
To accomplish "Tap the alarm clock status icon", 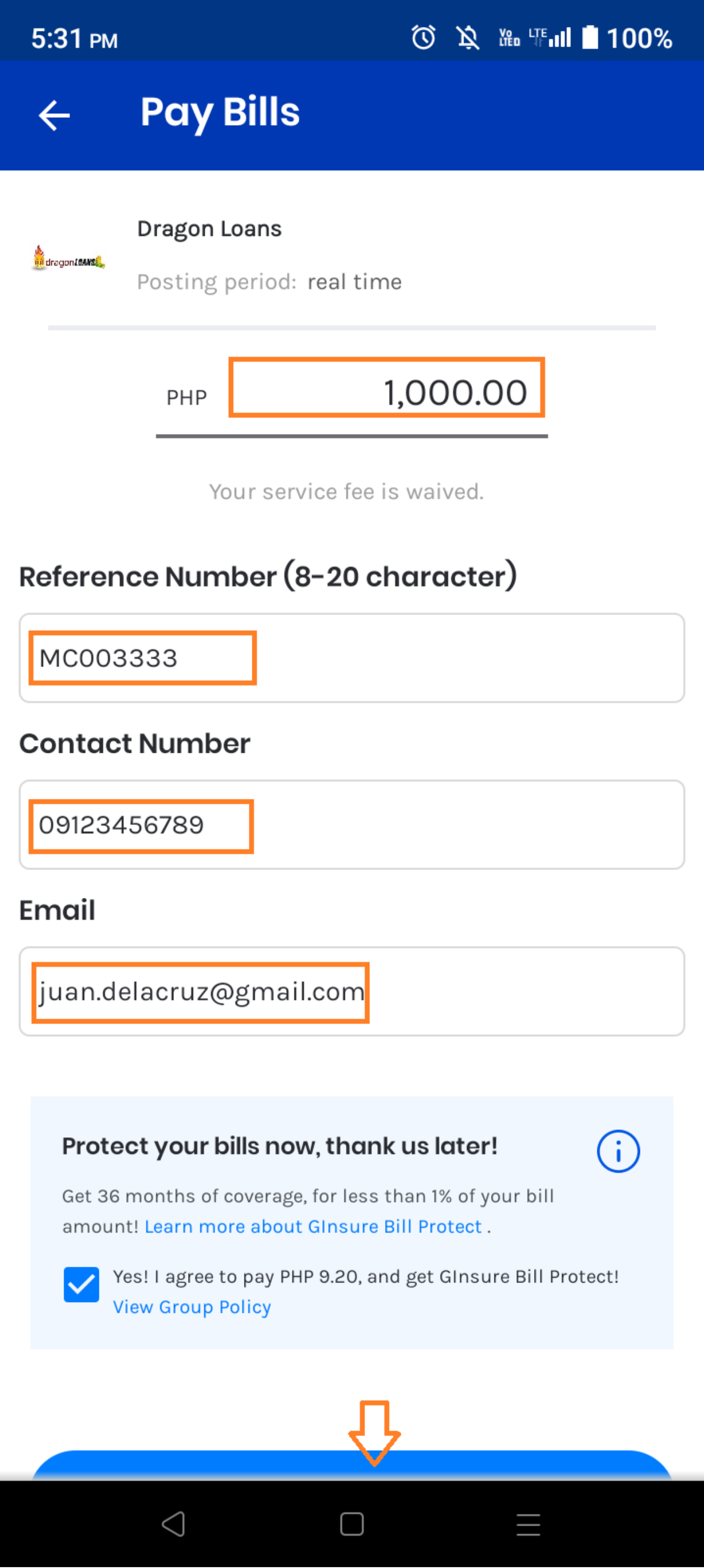I will tap(423, 38).
